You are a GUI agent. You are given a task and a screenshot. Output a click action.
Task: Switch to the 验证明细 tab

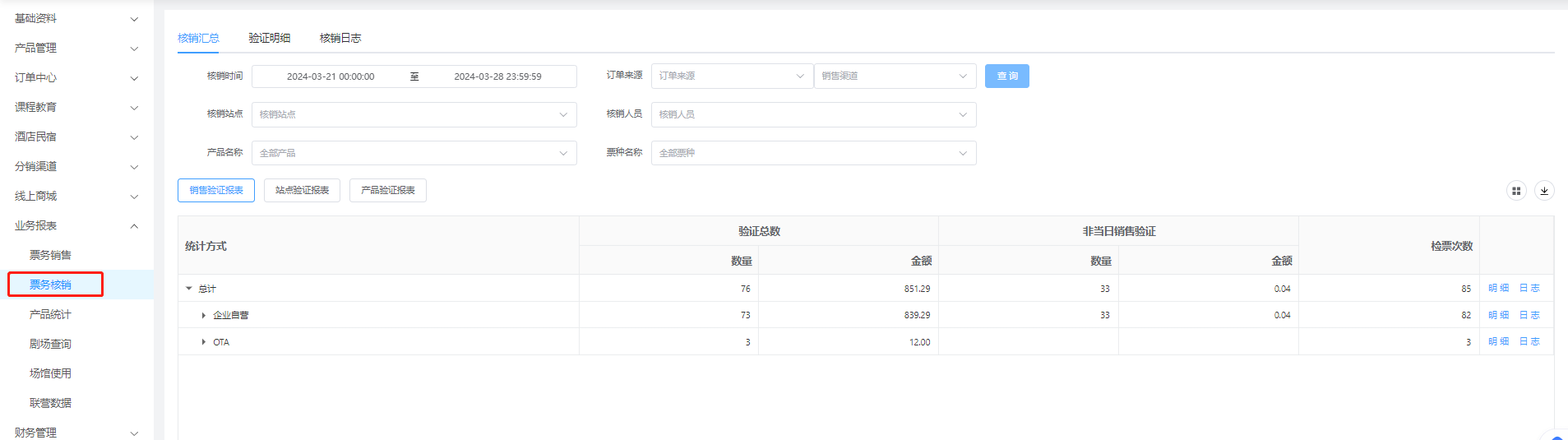click(270, 38)
